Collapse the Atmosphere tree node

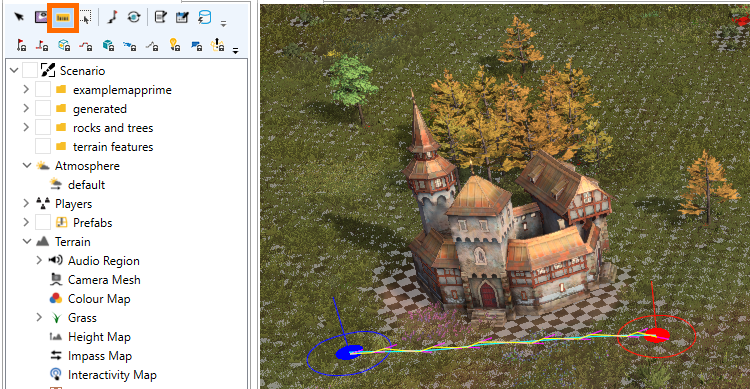[27, 166]
